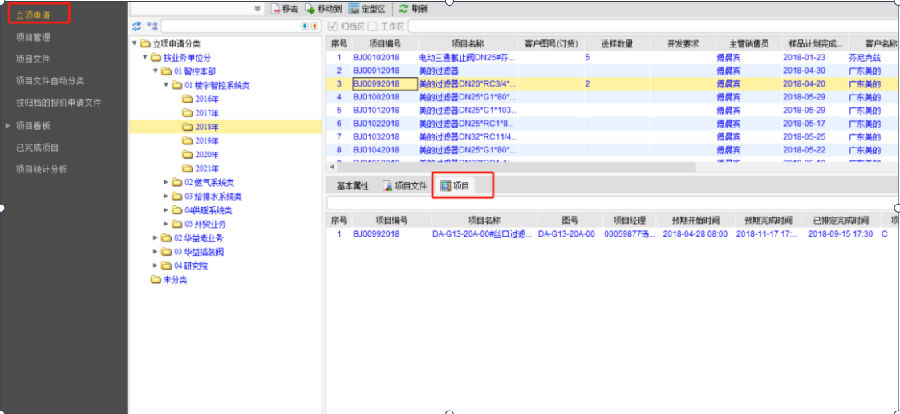Click the green 刷新 refresh icon
Viewport: 900px width, 414px height.
(404, 9)
